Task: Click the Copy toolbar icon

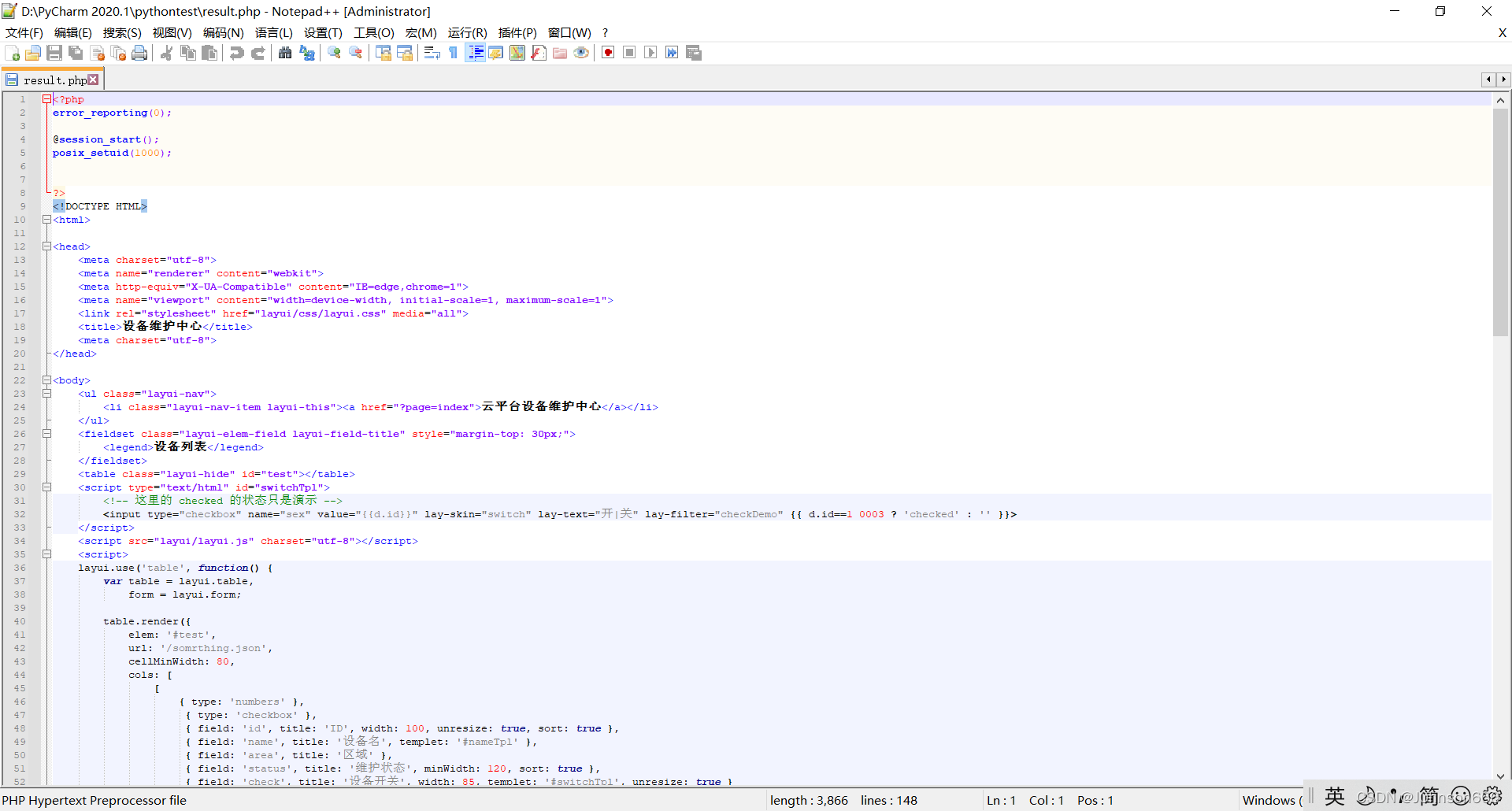Action: pos(188,53)
